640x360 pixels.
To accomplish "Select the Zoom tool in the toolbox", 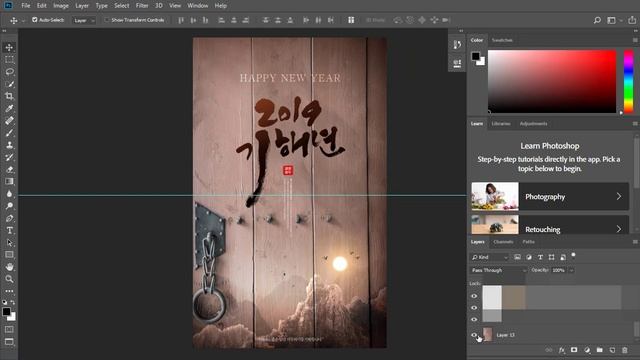I will click(x=9, y=279).
